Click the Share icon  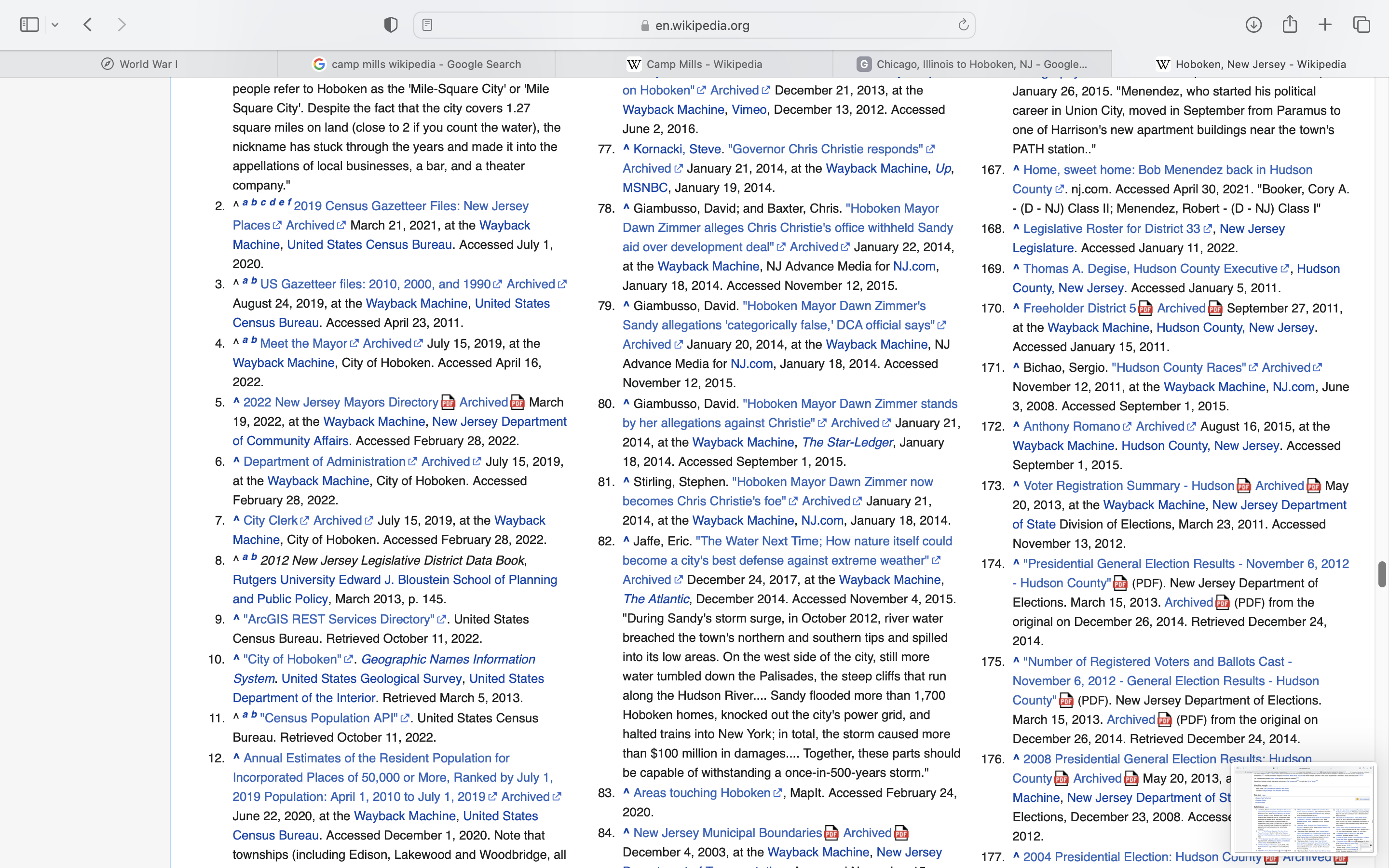click(x=1290, y=24)
